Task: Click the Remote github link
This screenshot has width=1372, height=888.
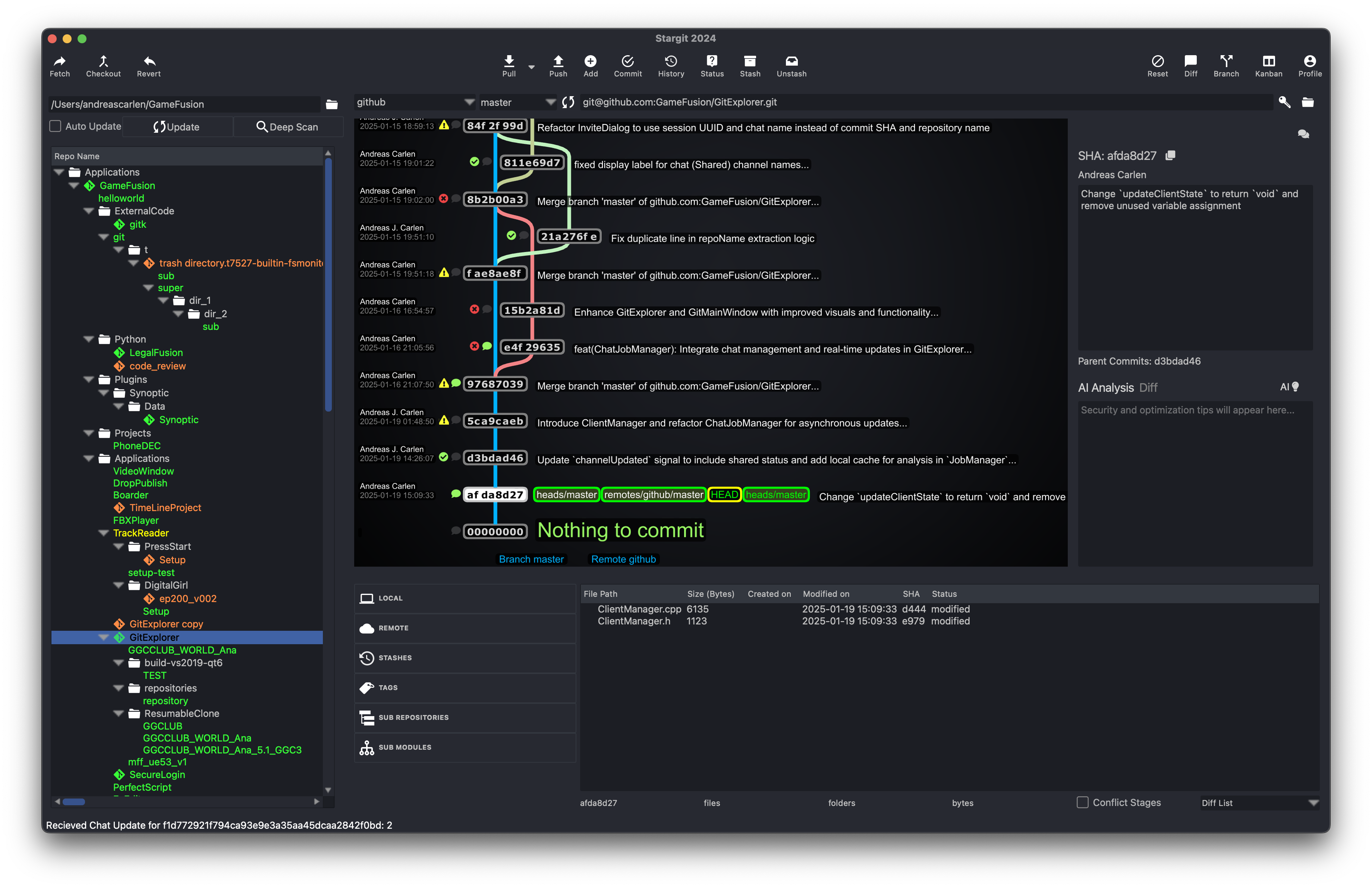Action: pos(623,559)
